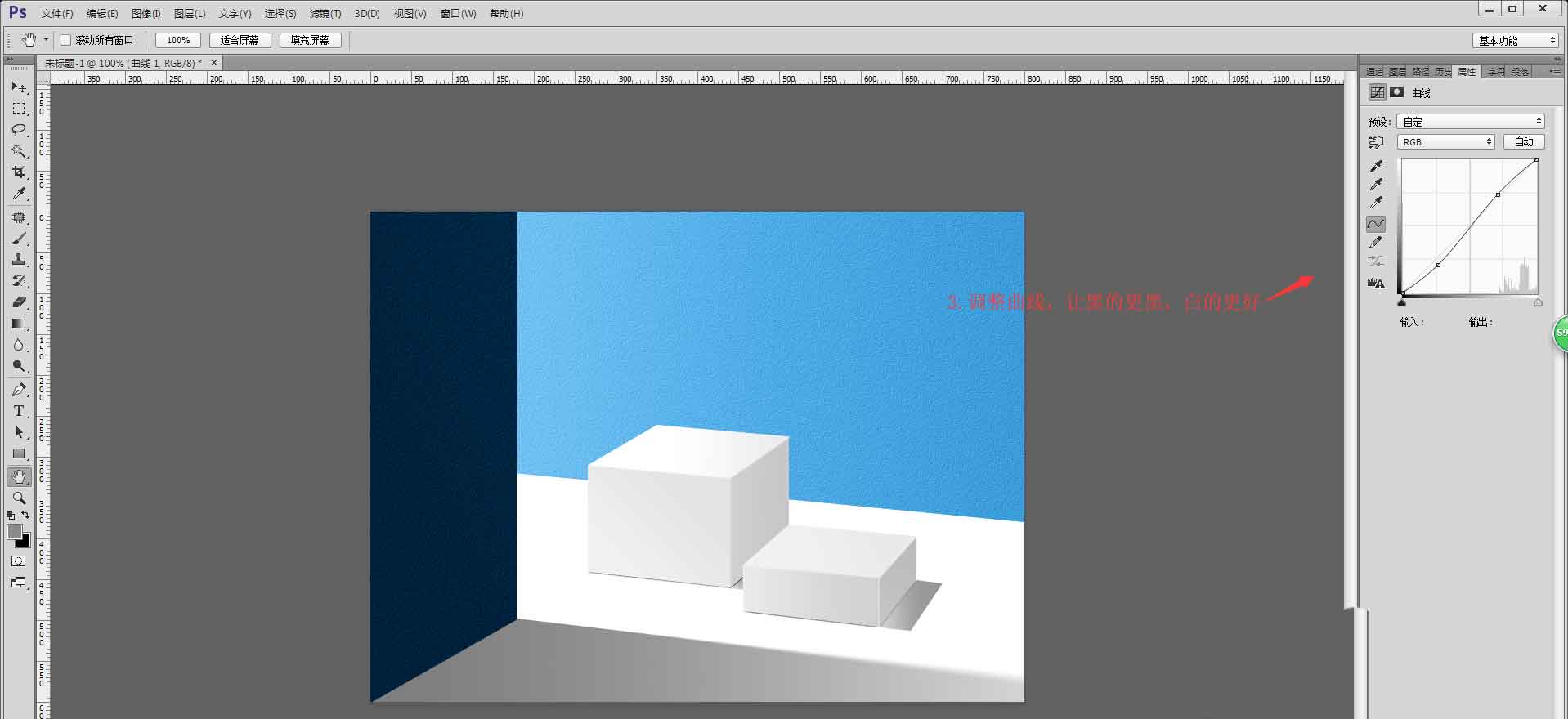Open the 图像(I) menu
The image size is (1568, 719).
point(146,14)
